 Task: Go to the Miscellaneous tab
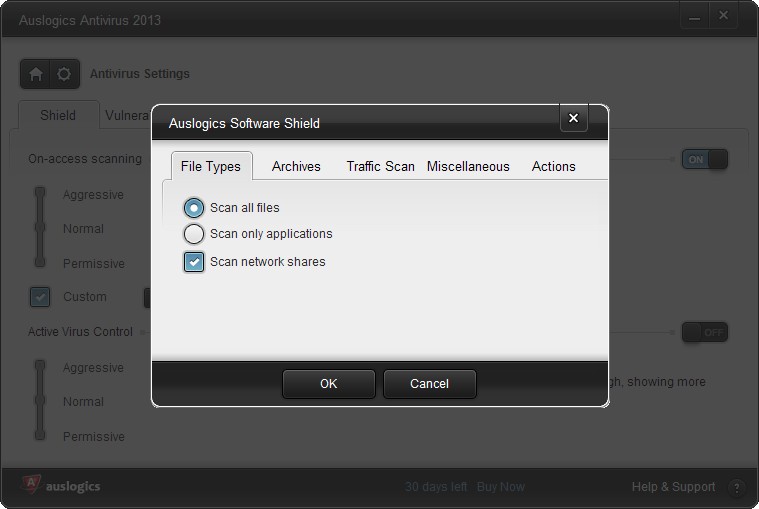coord(468,166)
